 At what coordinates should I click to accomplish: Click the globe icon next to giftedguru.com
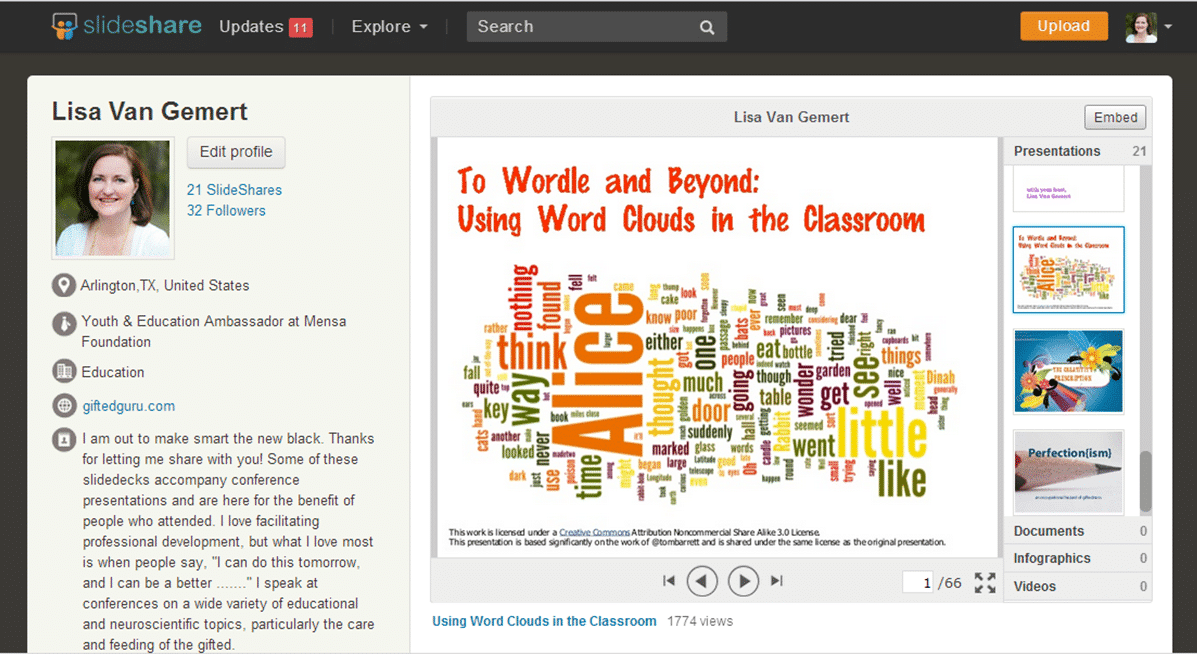[63, 405]
